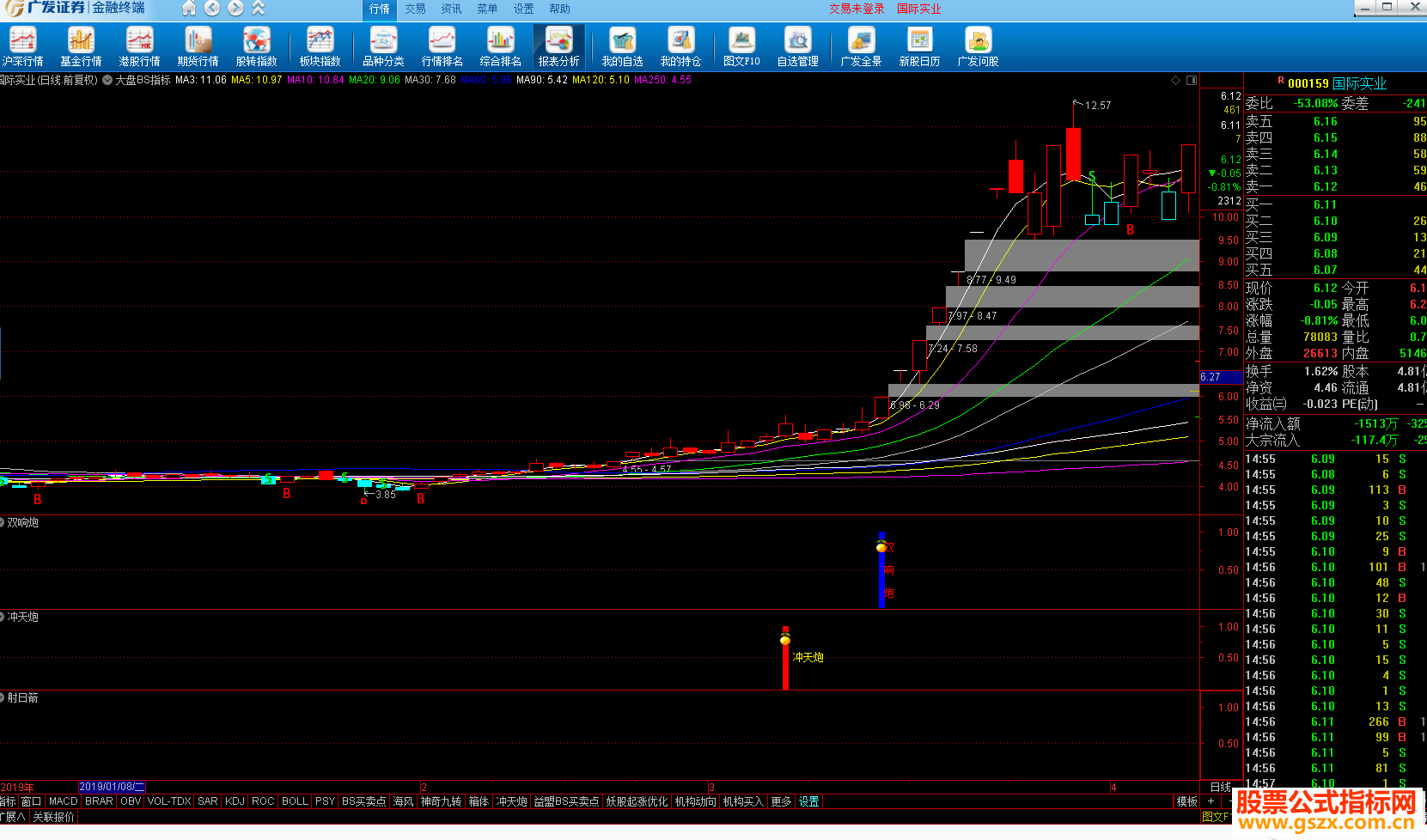Viewport: 1427px width, 840px height.
Task: Select BS买卖点 indicator tab
Action: [364, 801]
